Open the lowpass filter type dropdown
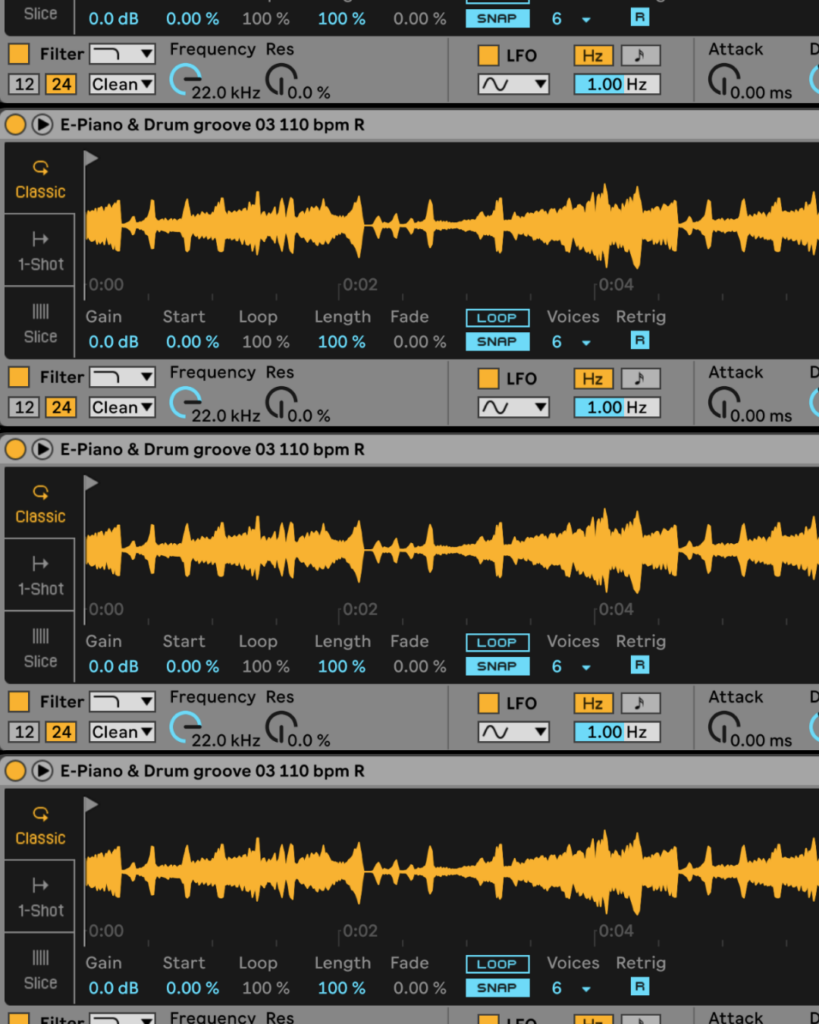Image resolution: width=819 pixels, height=1024 pixels. 122,53
